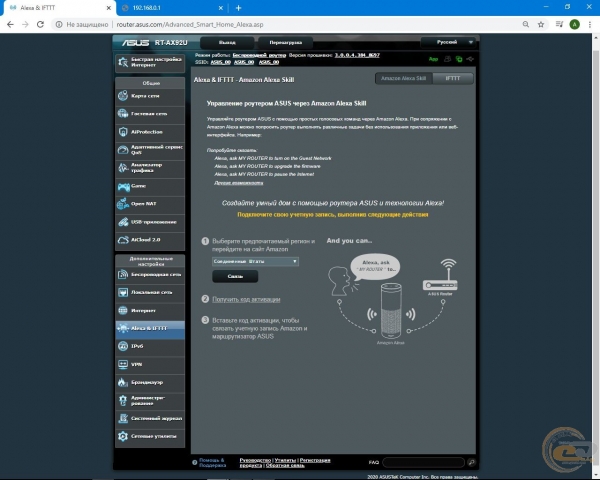Bookmark this page with the star icon
The image size is (600, 480).
click(x=541, y=24)
